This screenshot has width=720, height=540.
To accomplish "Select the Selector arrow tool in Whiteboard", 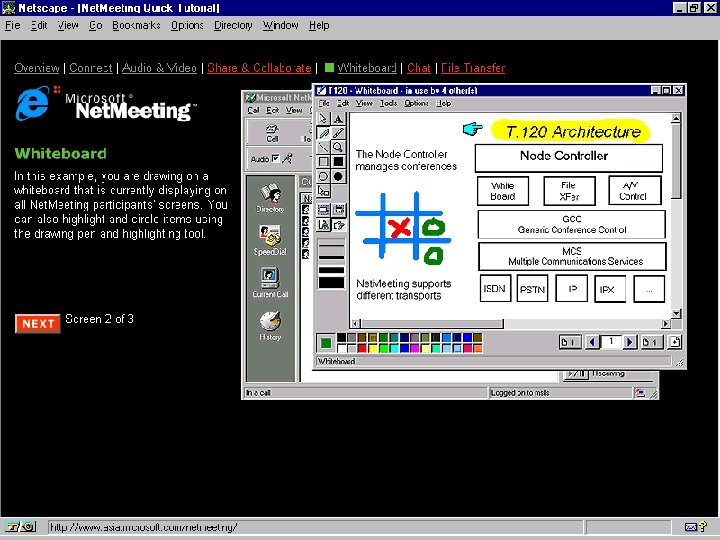I will (323, 119).
